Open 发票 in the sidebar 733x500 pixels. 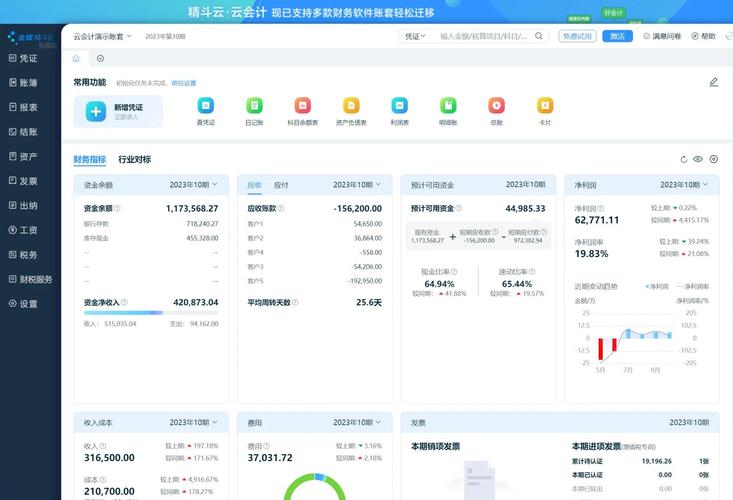coord(23,181)
